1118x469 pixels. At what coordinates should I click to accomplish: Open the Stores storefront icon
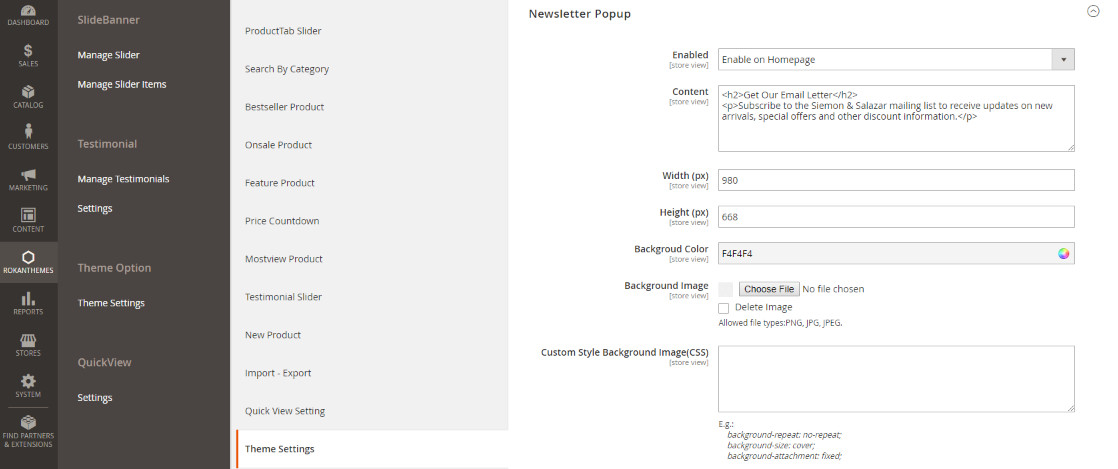pos(29,340)
